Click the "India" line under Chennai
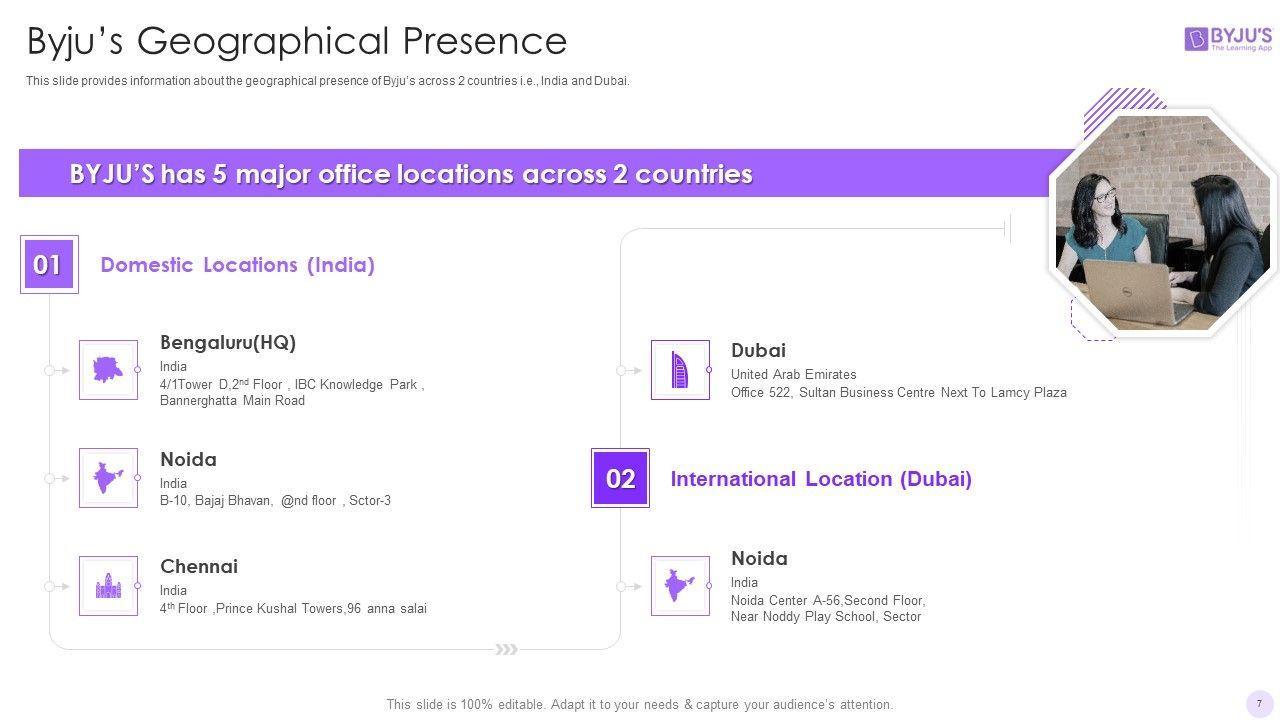 click(173, 591)
